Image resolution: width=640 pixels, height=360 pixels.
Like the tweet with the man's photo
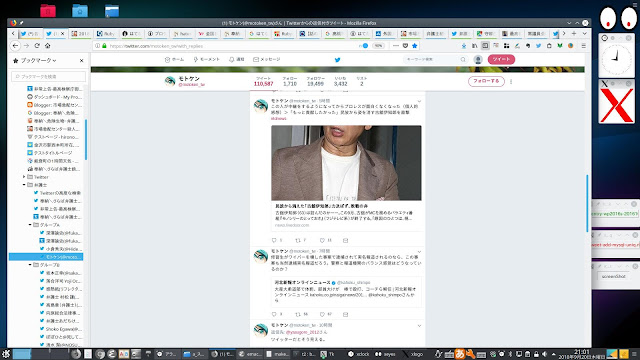322,240
